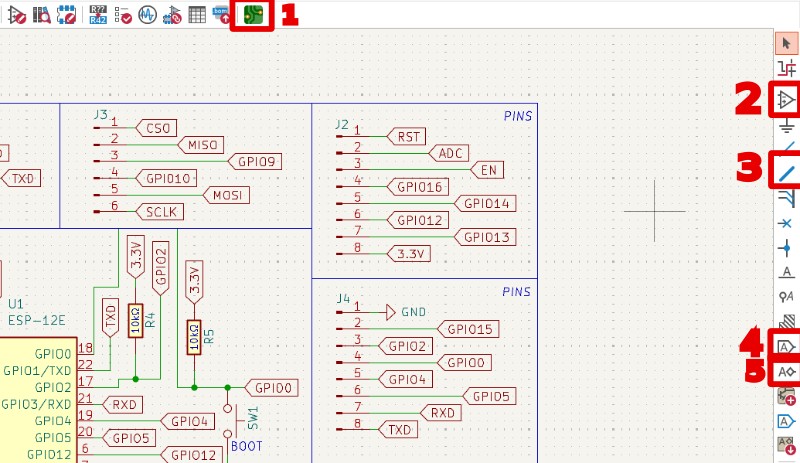The image size is (800, 463).
Task: Choose the Add Hierarchical Label tool
Action: (x=786, y=372)
